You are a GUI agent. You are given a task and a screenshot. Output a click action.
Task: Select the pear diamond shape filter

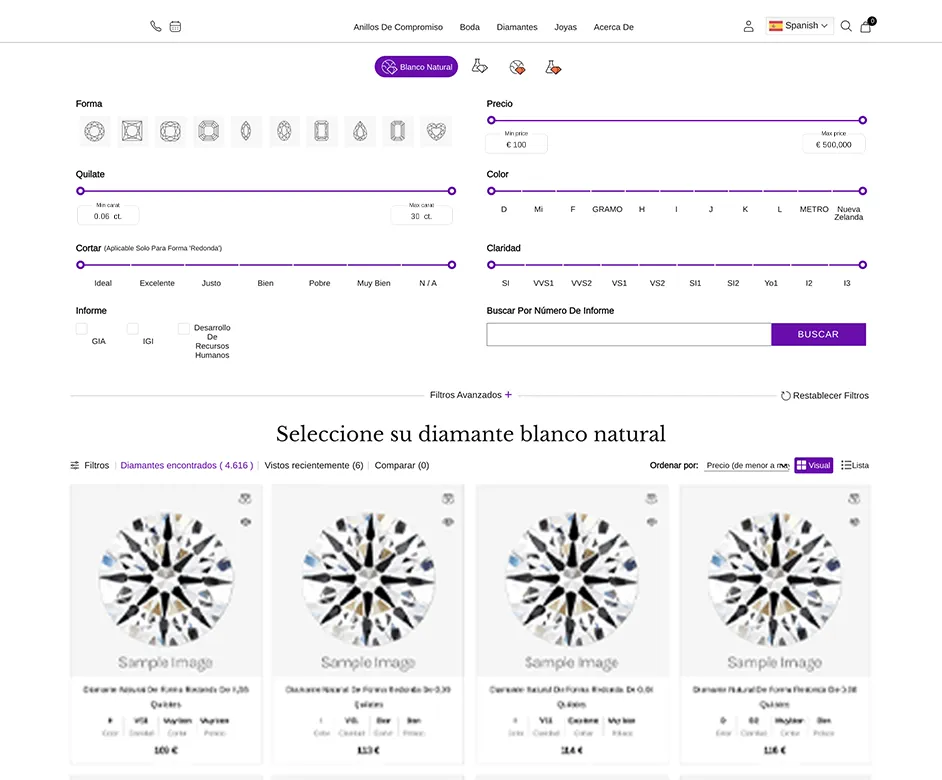coord(359,131)
